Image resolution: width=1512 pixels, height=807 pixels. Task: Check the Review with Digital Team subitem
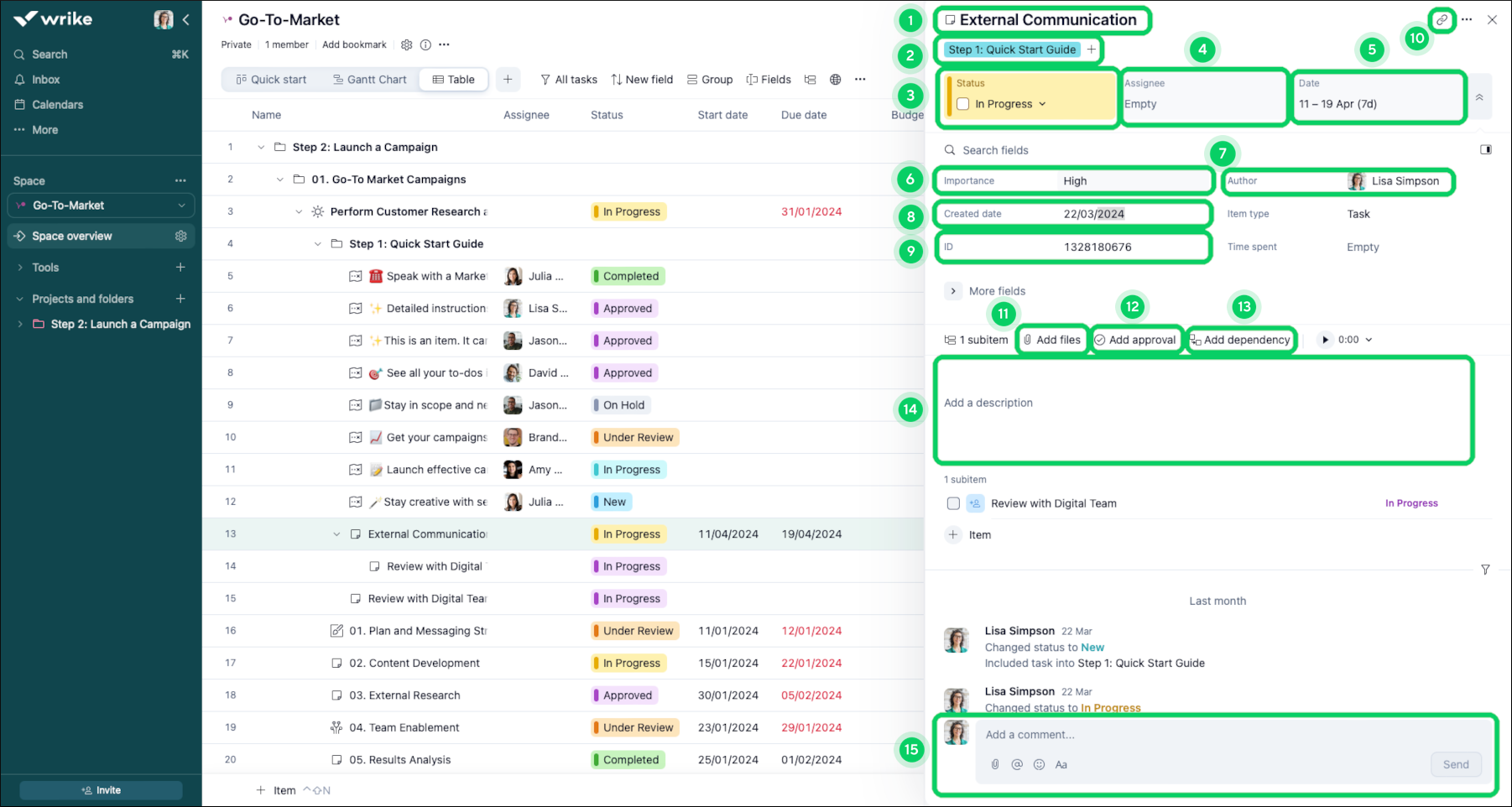coord(953,502)
